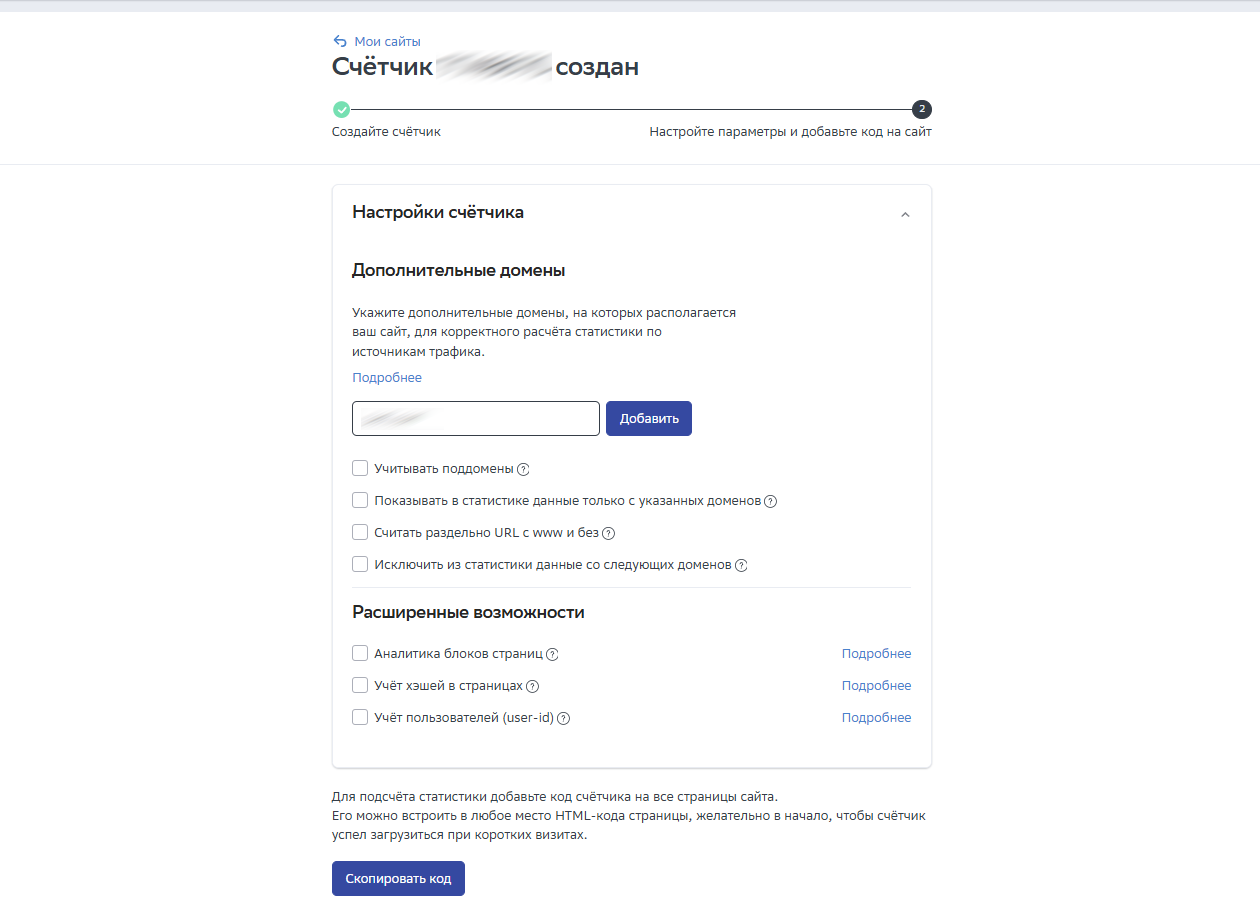Open help icon beside Учитывать поддомены
This screenshot has width=1260, height=907.
pos(523,468)
